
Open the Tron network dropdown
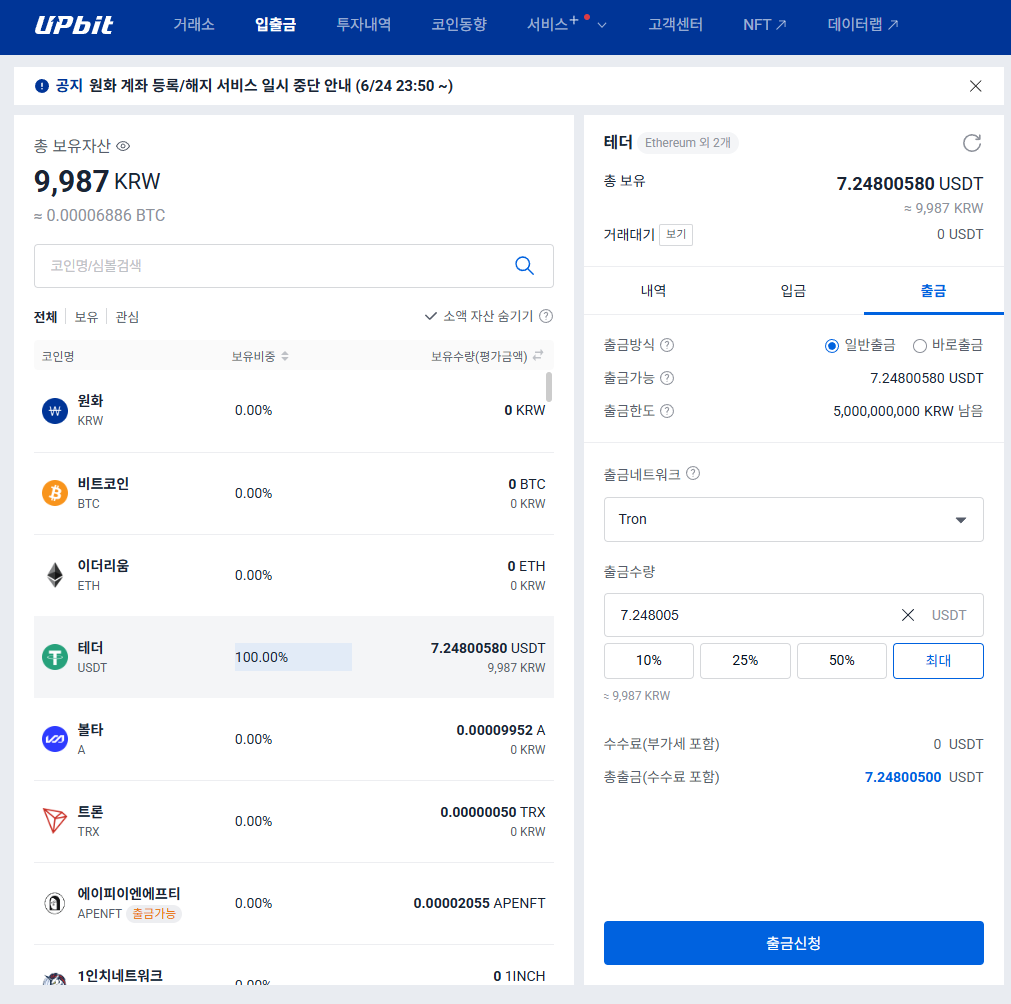(793, 519)
